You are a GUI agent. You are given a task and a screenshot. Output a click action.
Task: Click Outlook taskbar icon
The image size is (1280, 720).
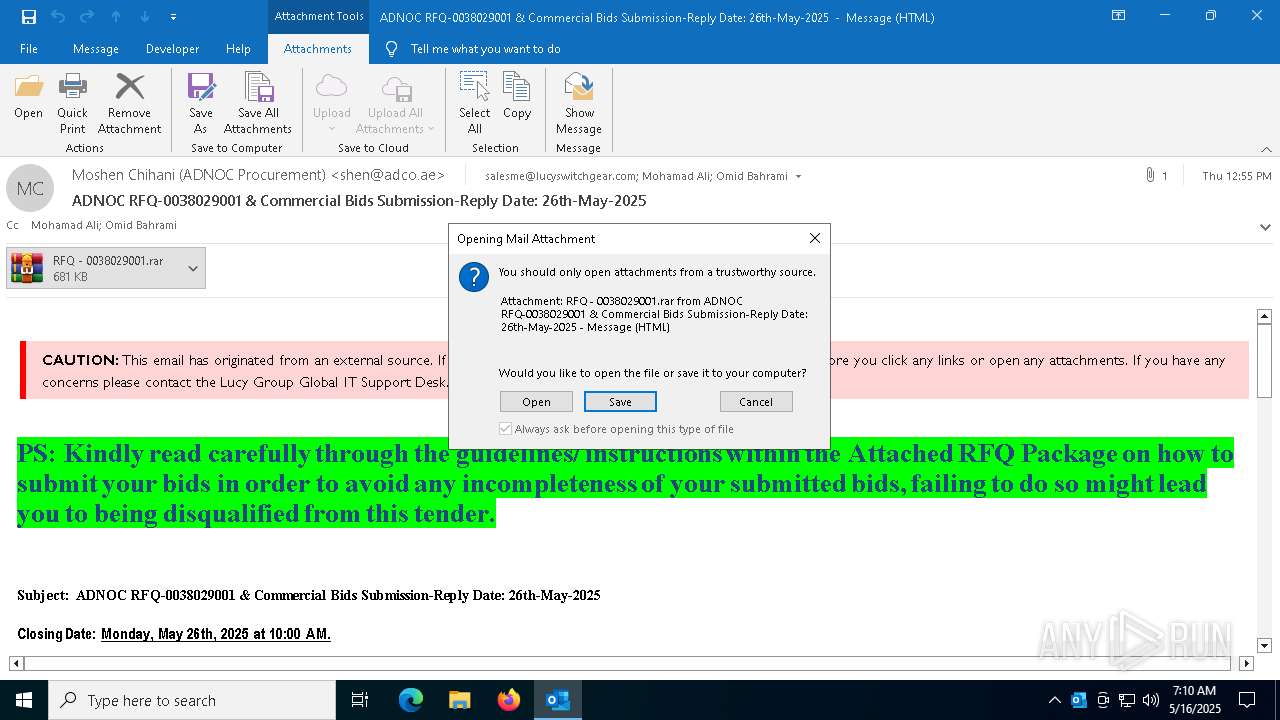coord(558,700)
